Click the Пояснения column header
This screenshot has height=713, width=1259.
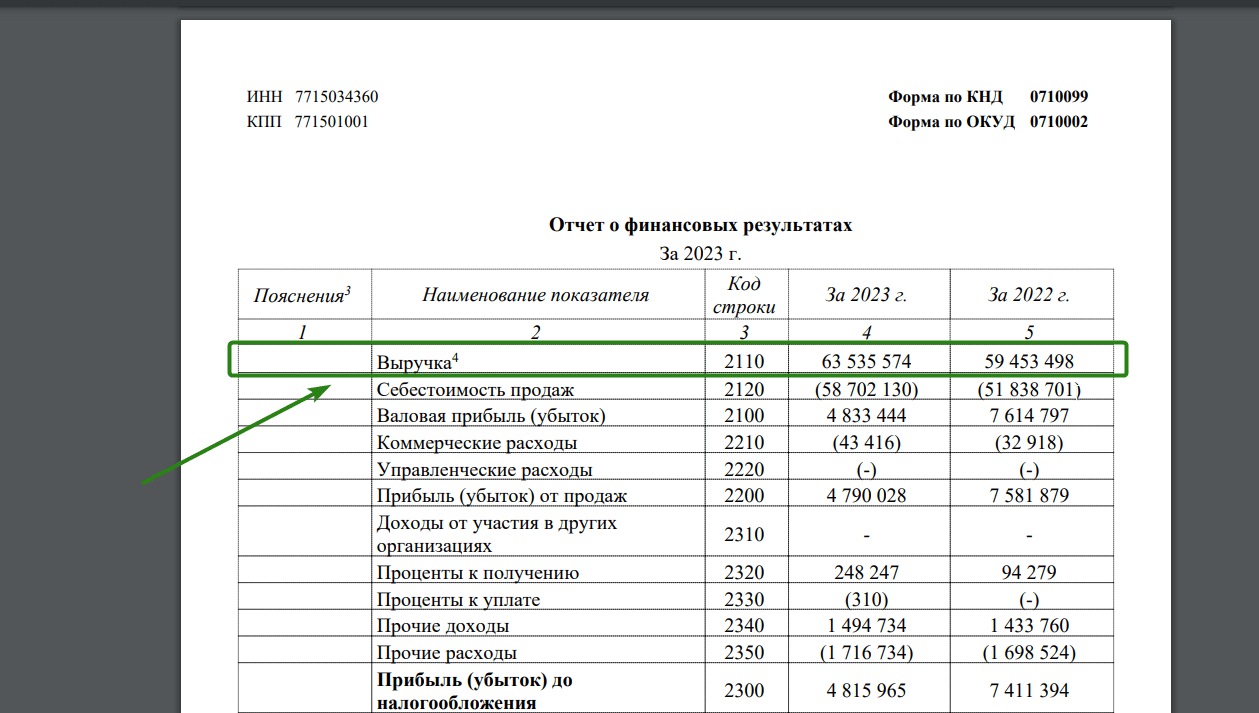click(303, 293)
